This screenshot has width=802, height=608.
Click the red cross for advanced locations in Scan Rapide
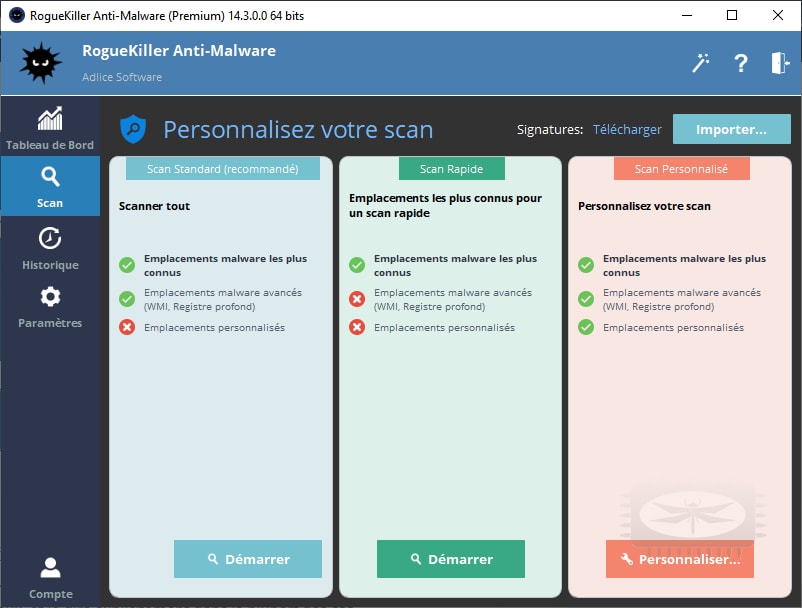[357, 299]
